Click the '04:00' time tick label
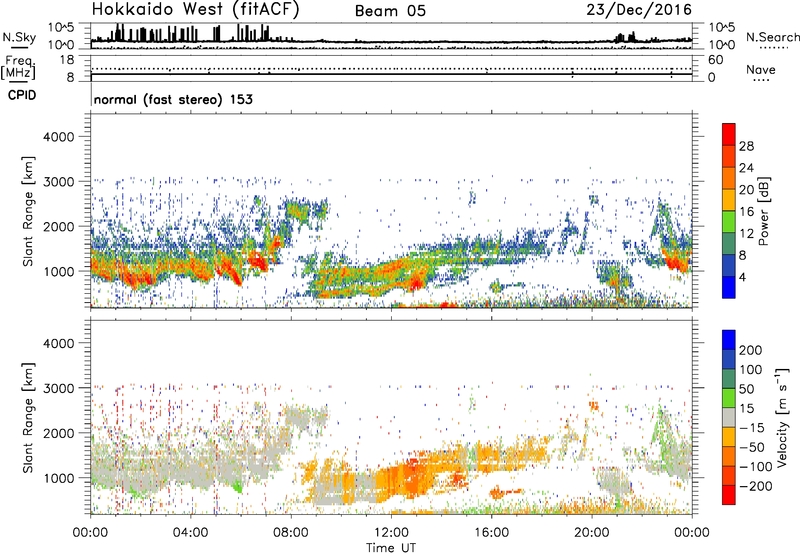Screen dimensions: 800x554 tap(190, 533)
